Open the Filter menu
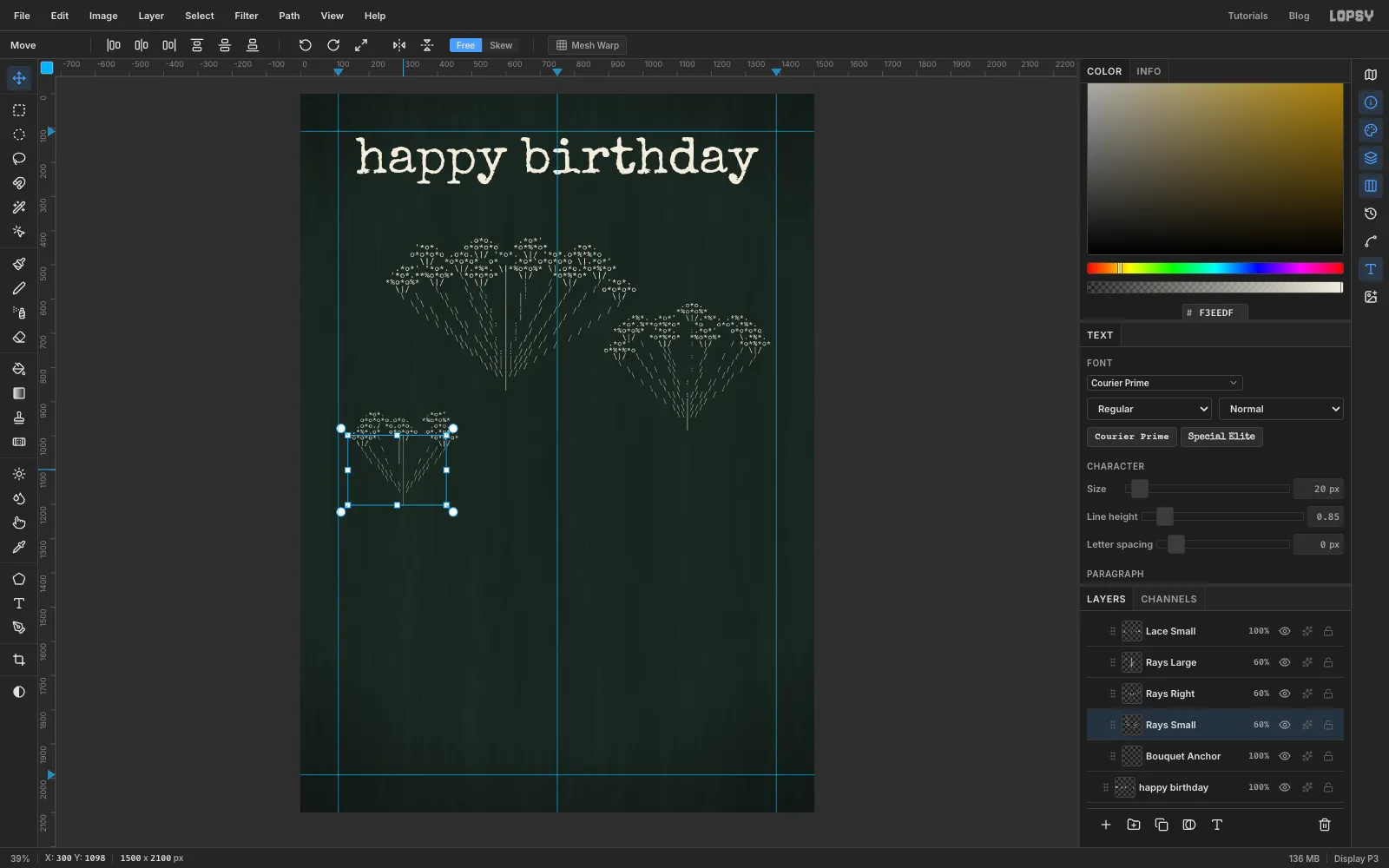The width and height of the screenshot is (1389, 868). click(247, 16)
